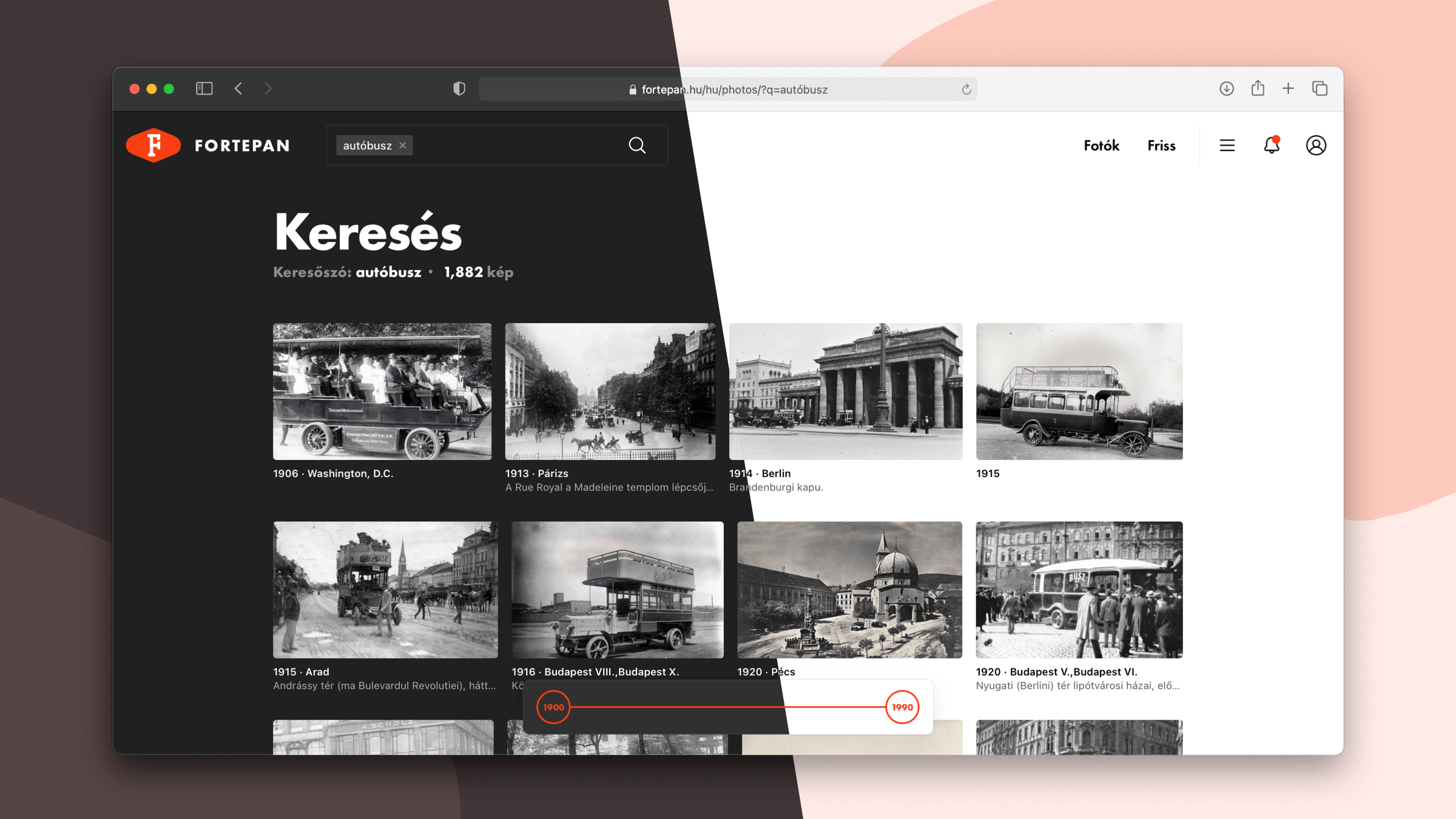Show tab overview
Viewport: 1456px width, 819px height.
[x=1319, y=89]
